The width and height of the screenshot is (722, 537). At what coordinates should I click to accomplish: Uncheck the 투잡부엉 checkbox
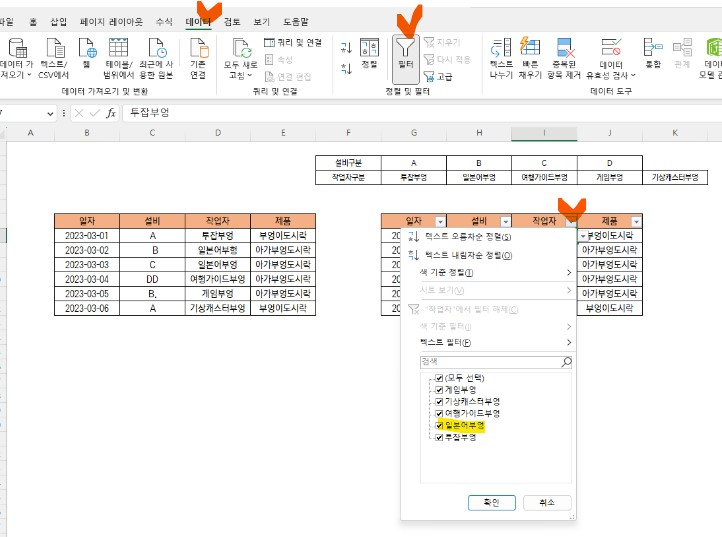439,438
